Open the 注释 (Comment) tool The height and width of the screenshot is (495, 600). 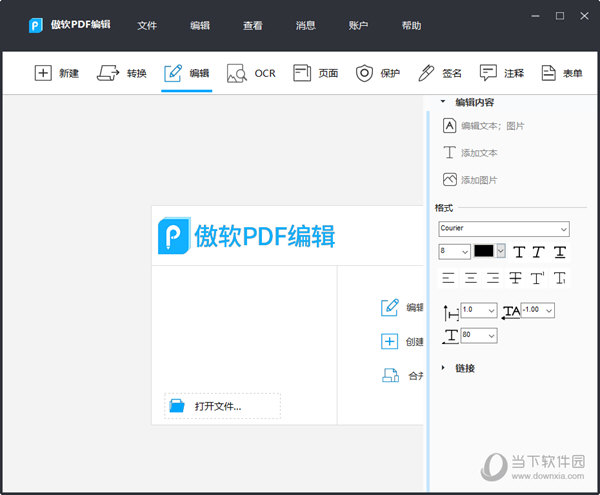tap(502, 73)
